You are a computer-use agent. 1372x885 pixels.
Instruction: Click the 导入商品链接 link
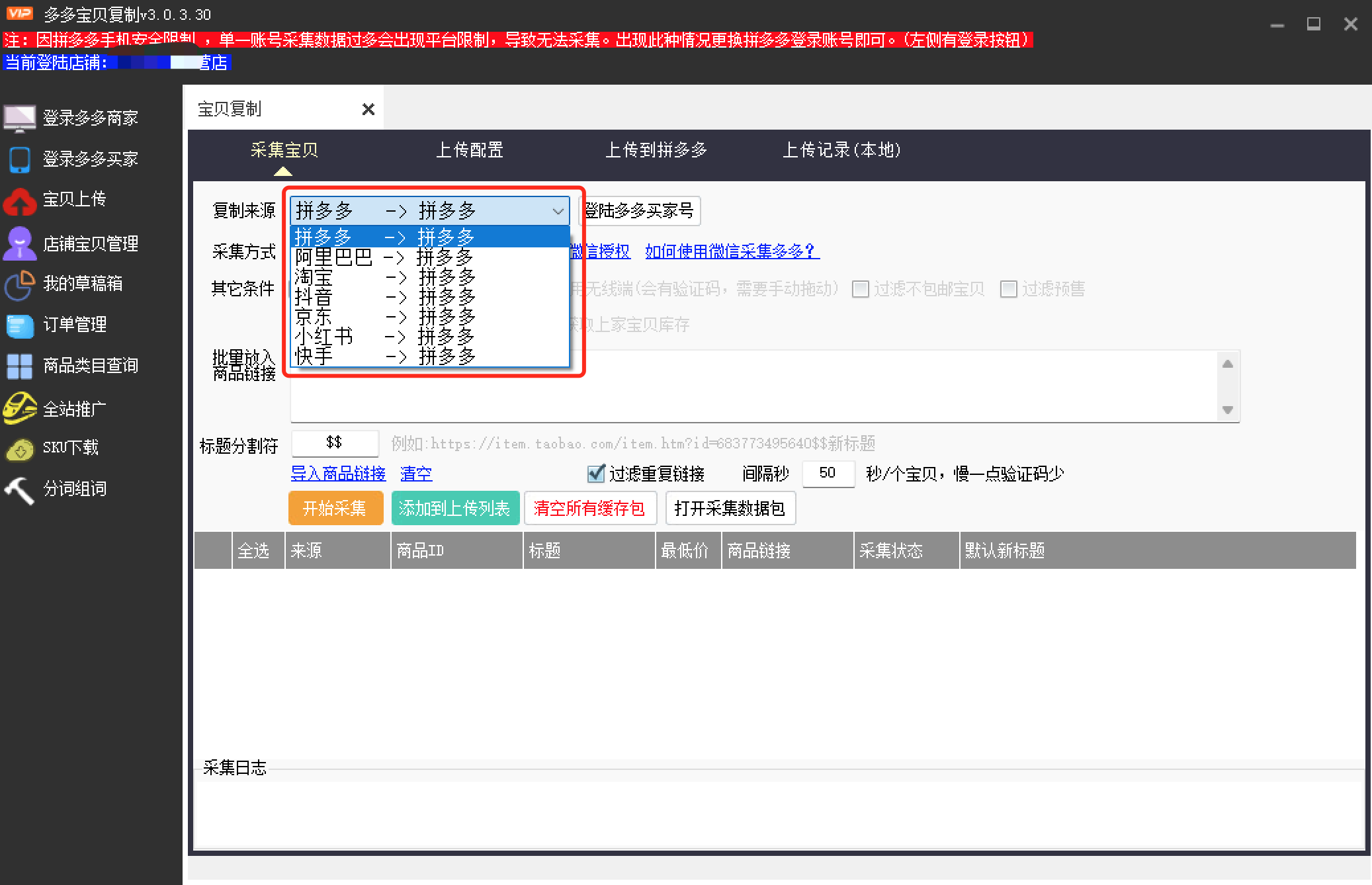pos(338,474)
